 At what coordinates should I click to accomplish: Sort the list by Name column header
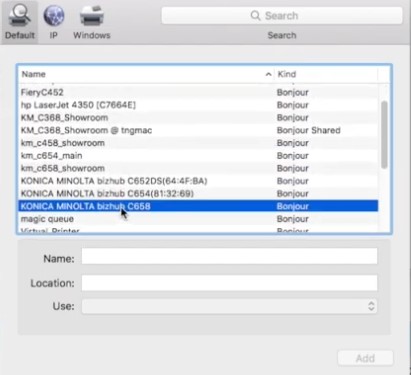click(146, 74)
